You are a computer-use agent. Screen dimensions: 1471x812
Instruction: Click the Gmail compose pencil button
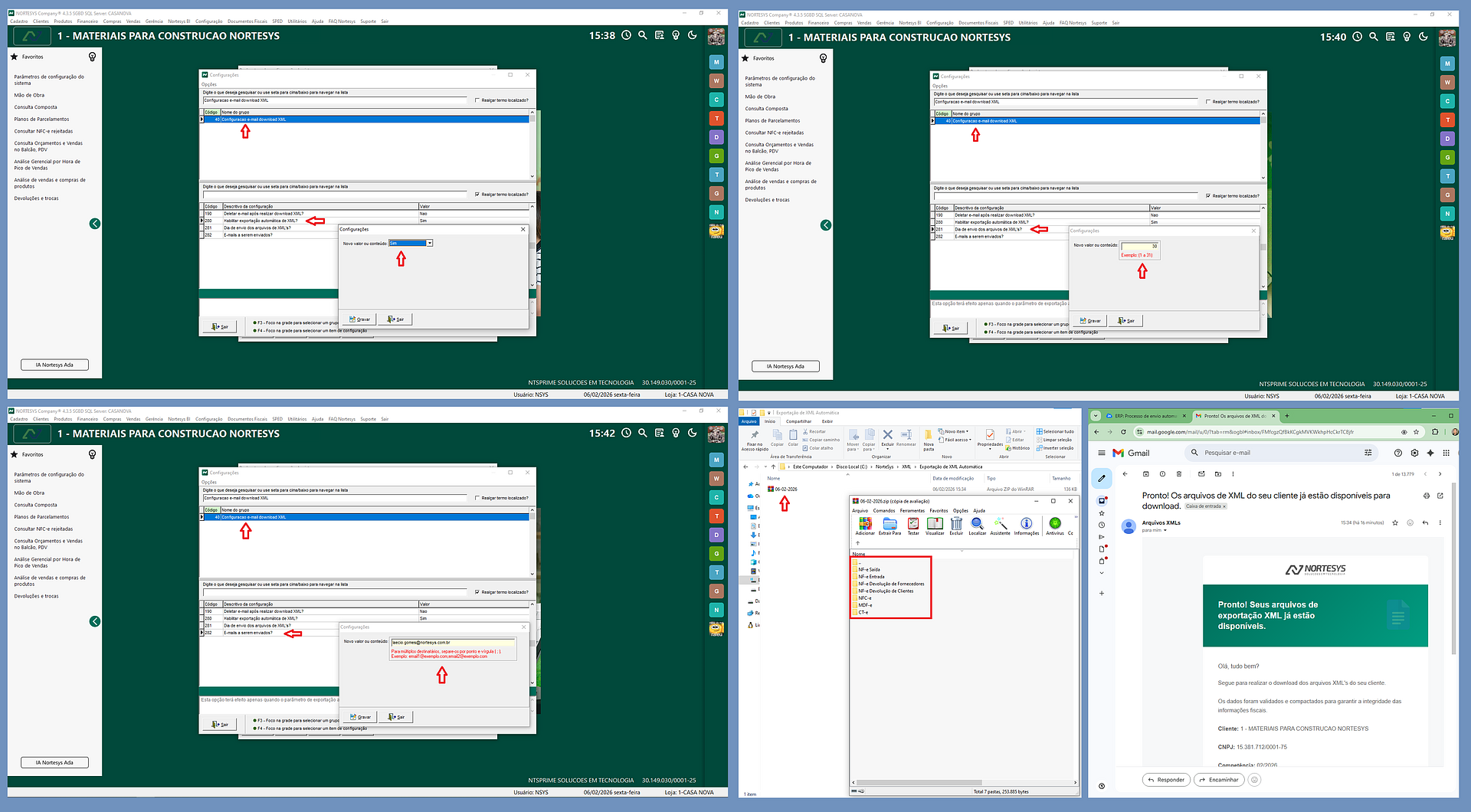pos(1102,478)
